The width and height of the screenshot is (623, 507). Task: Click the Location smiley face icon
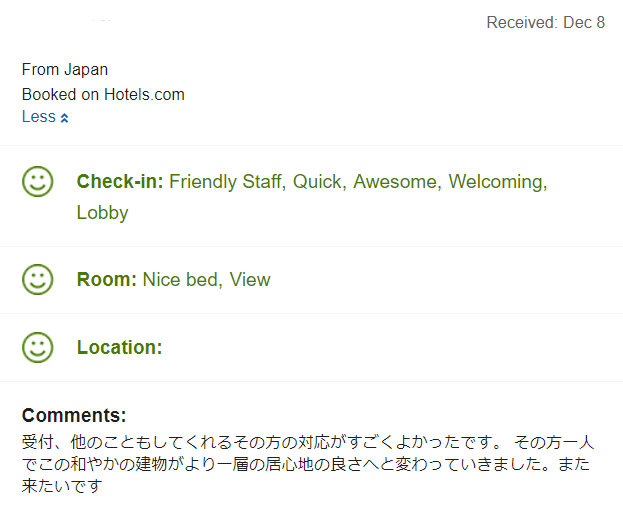pyautogui.click(x=37, y=347)
